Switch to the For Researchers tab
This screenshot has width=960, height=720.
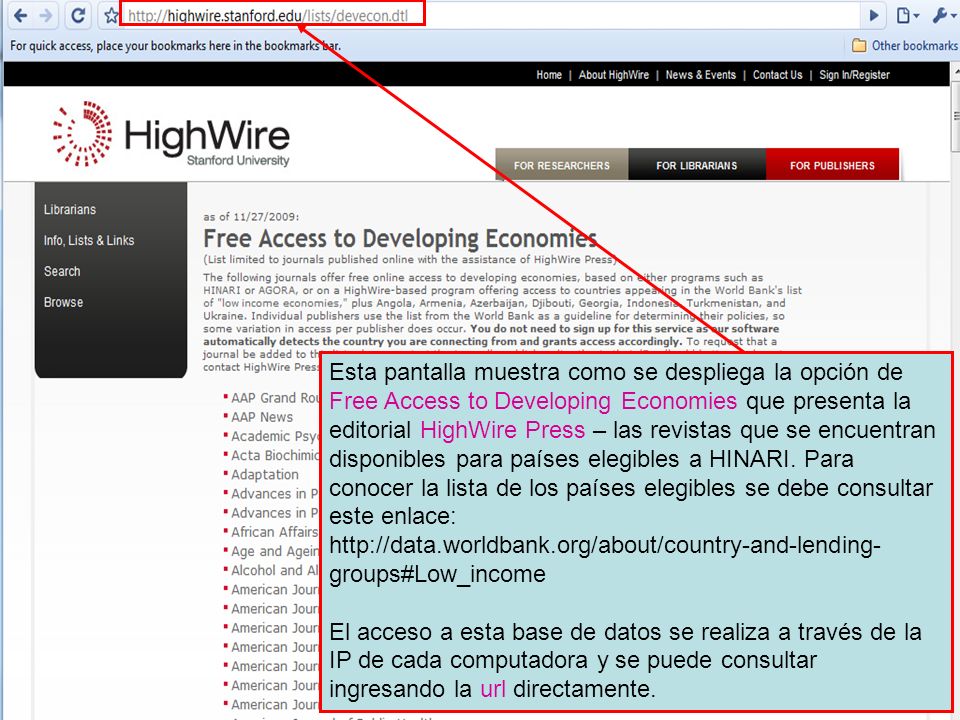point(561,165)
